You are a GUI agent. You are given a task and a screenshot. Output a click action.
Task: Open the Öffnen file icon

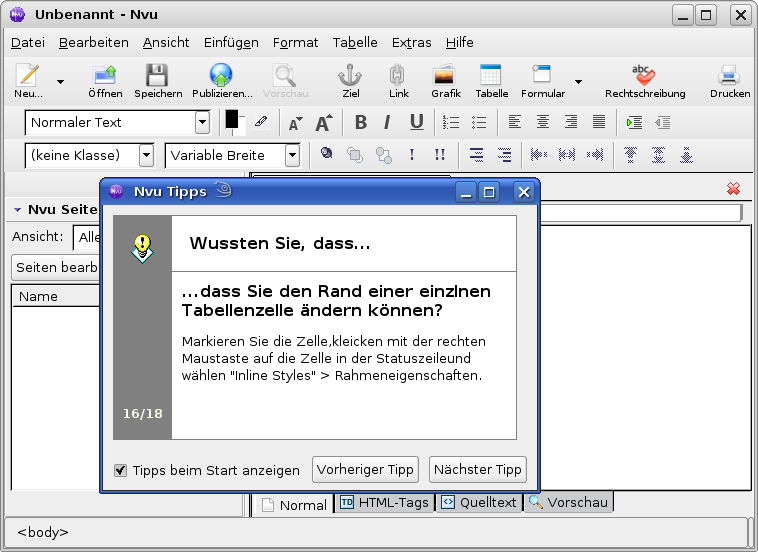click(105, 80)
